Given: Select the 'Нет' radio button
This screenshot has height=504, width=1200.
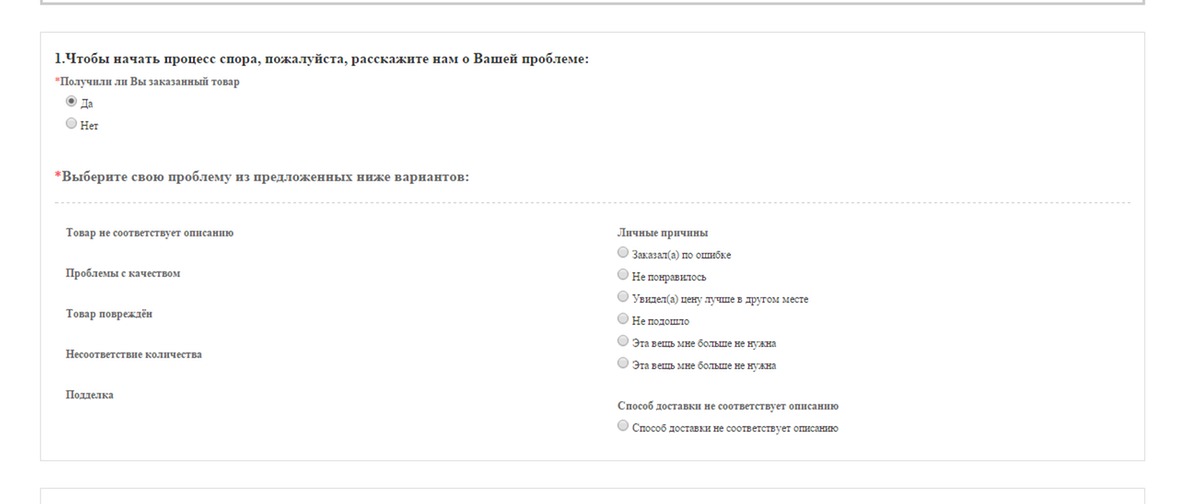Looking at the screenshot, I should 71,124.
